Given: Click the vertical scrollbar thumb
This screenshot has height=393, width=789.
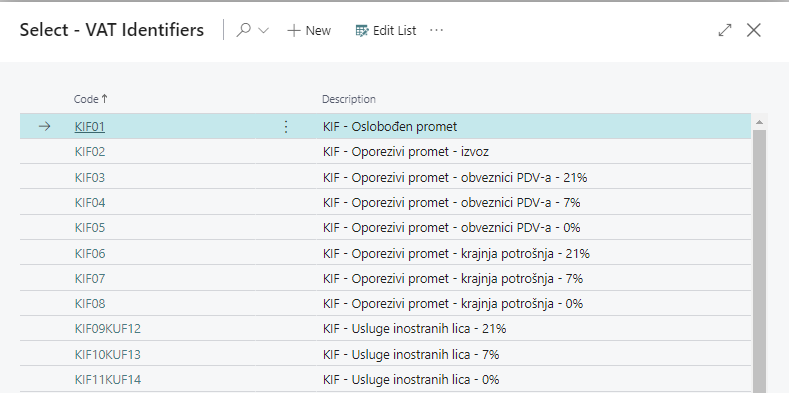Looking at the screenshot, I should pyautogui.click(x=759, y=261).
